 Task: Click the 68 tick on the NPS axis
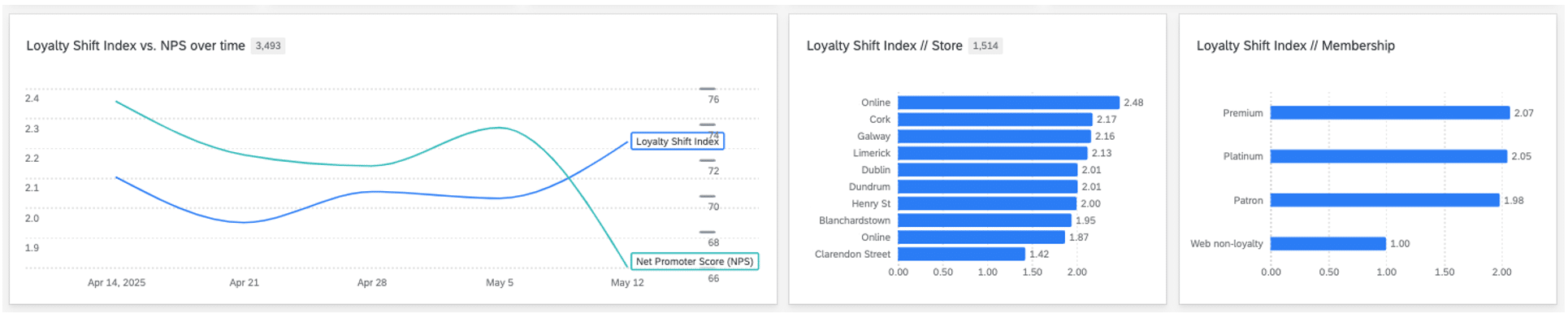pyautogui.click(x=713, y=242)
